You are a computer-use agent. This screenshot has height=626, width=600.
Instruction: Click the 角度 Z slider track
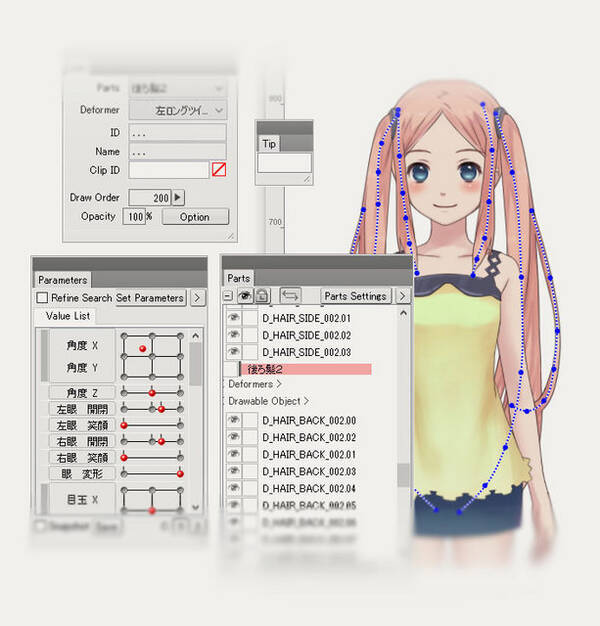point(152,393)
